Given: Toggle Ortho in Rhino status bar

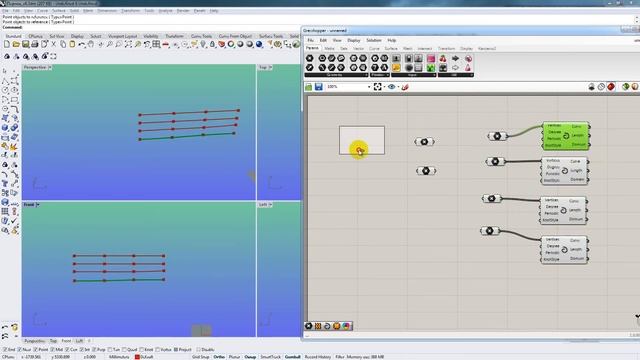Looking at the screenshot, I should tap(219, 357).
